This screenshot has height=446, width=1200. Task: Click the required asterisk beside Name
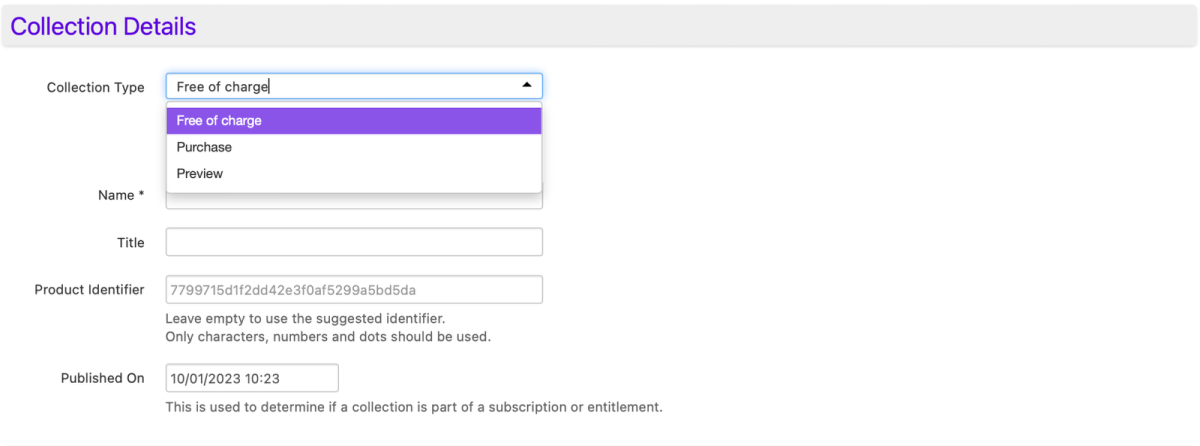(x=141, y=195)
